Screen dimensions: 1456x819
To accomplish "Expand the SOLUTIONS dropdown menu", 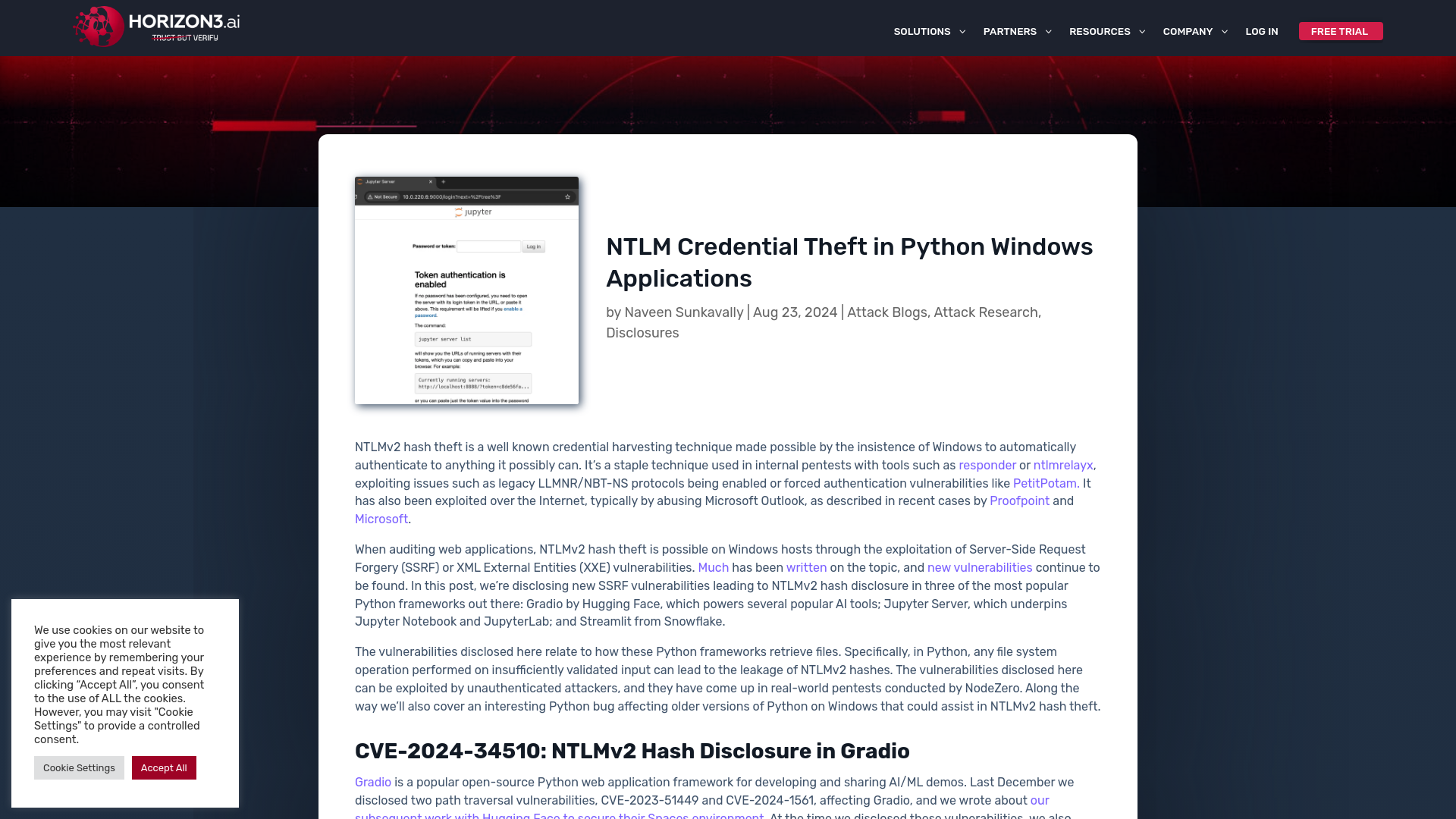I will pyautogui.click(x=929, y=32).
